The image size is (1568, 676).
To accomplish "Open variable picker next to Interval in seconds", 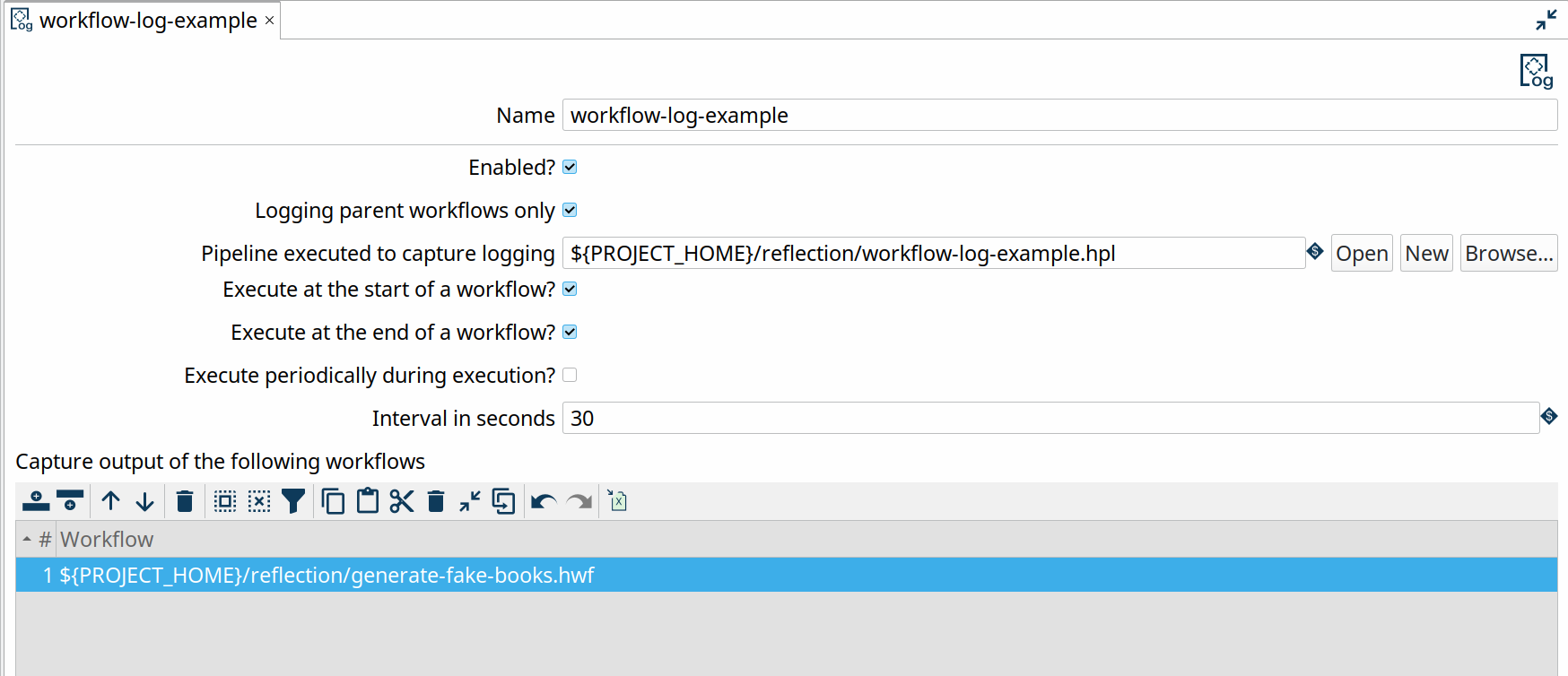I will (x=1549, y=416).
